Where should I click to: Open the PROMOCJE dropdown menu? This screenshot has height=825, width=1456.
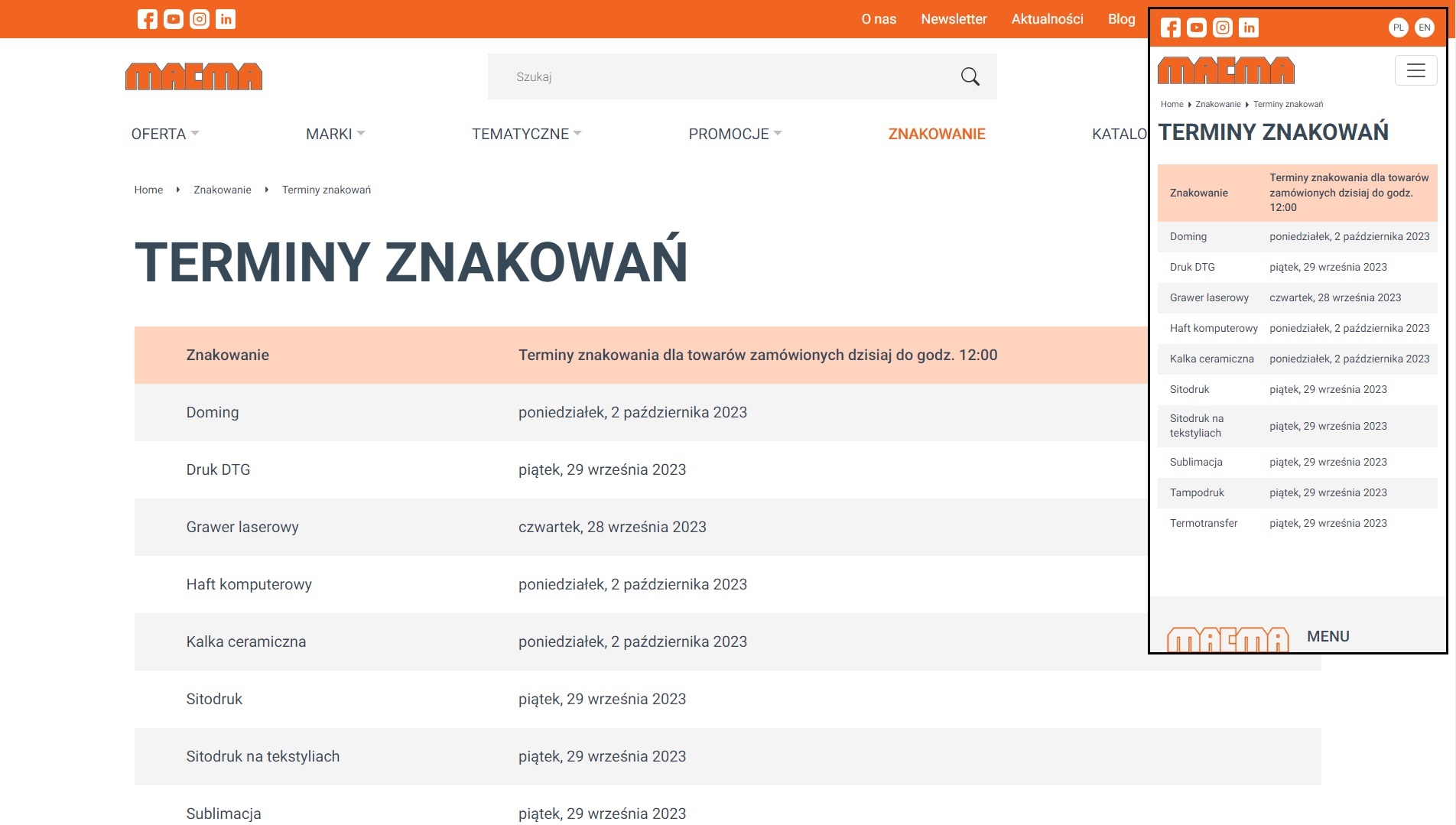point(735,134)
